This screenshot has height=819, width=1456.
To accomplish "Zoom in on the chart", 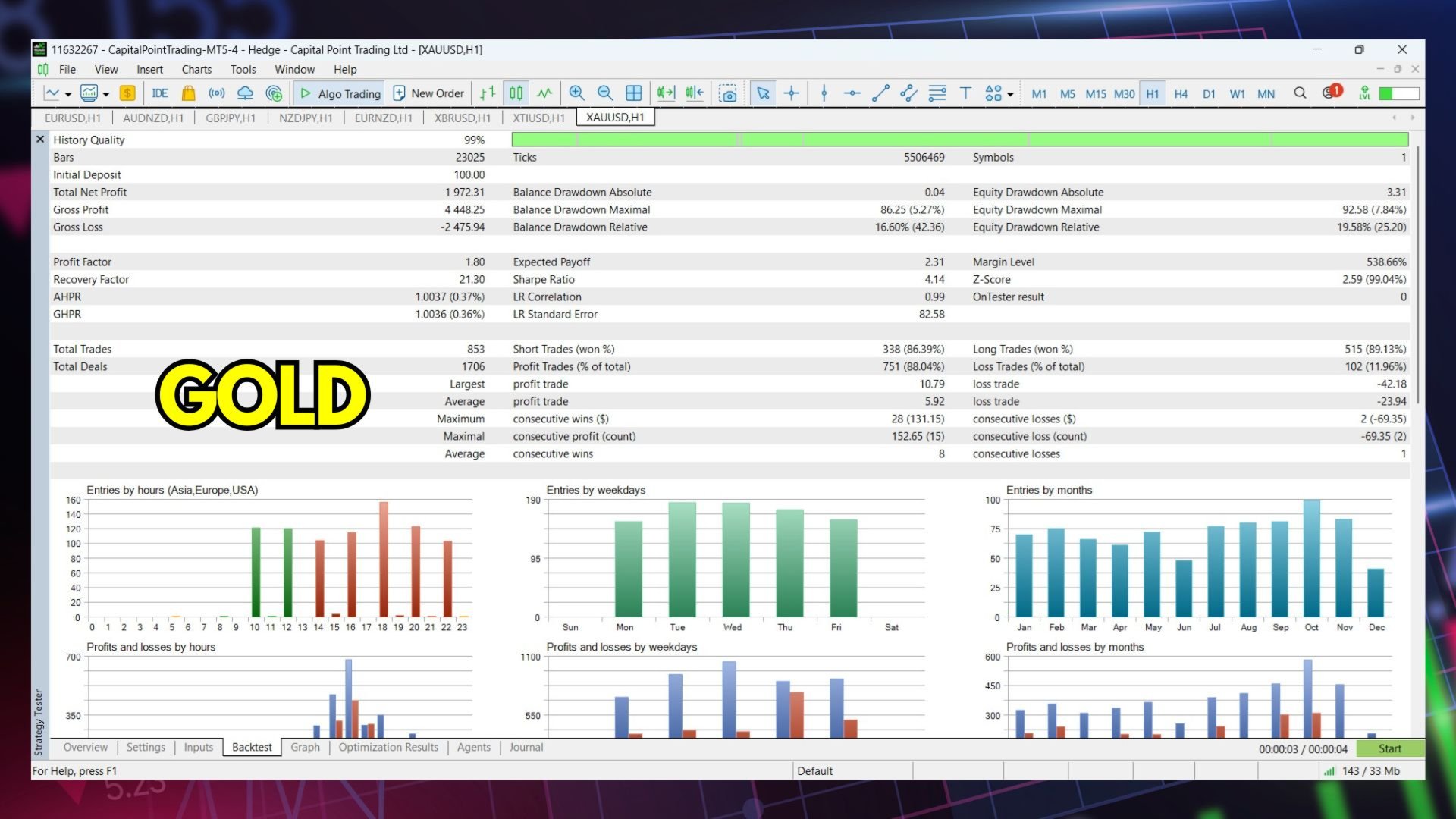I will pyautogui.click(x=576, y=93).
